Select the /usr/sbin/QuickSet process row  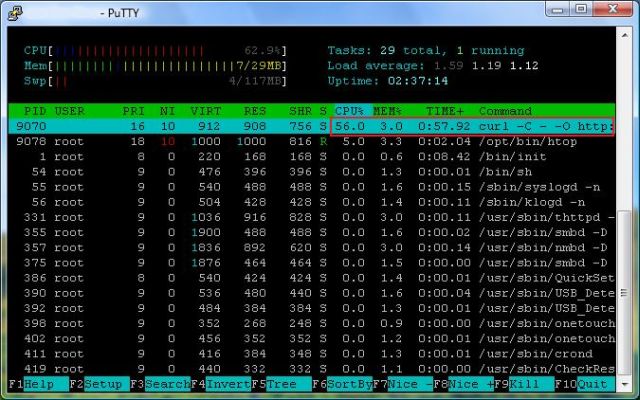(x=311, y=278)
